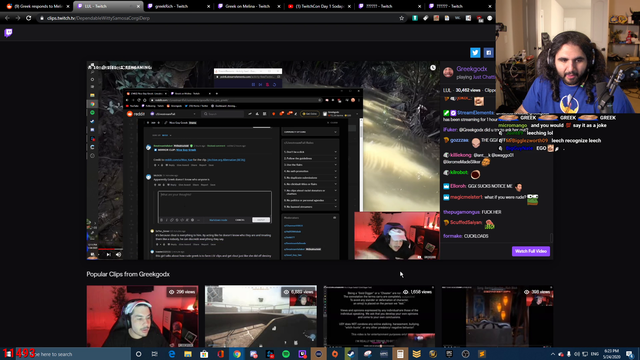640x360 pixels.
Task: Open Sublime Text from taskbar
Action: [x=482, y=354]
